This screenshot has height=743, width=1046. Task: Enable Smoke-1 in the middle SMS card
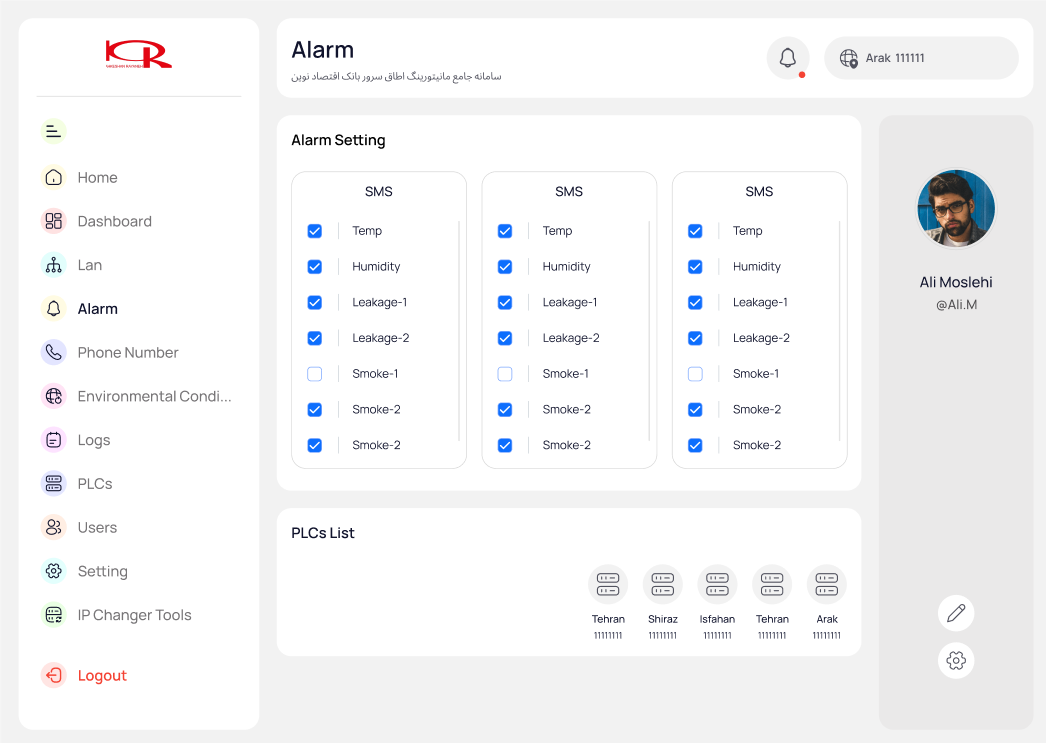(505, 374)
